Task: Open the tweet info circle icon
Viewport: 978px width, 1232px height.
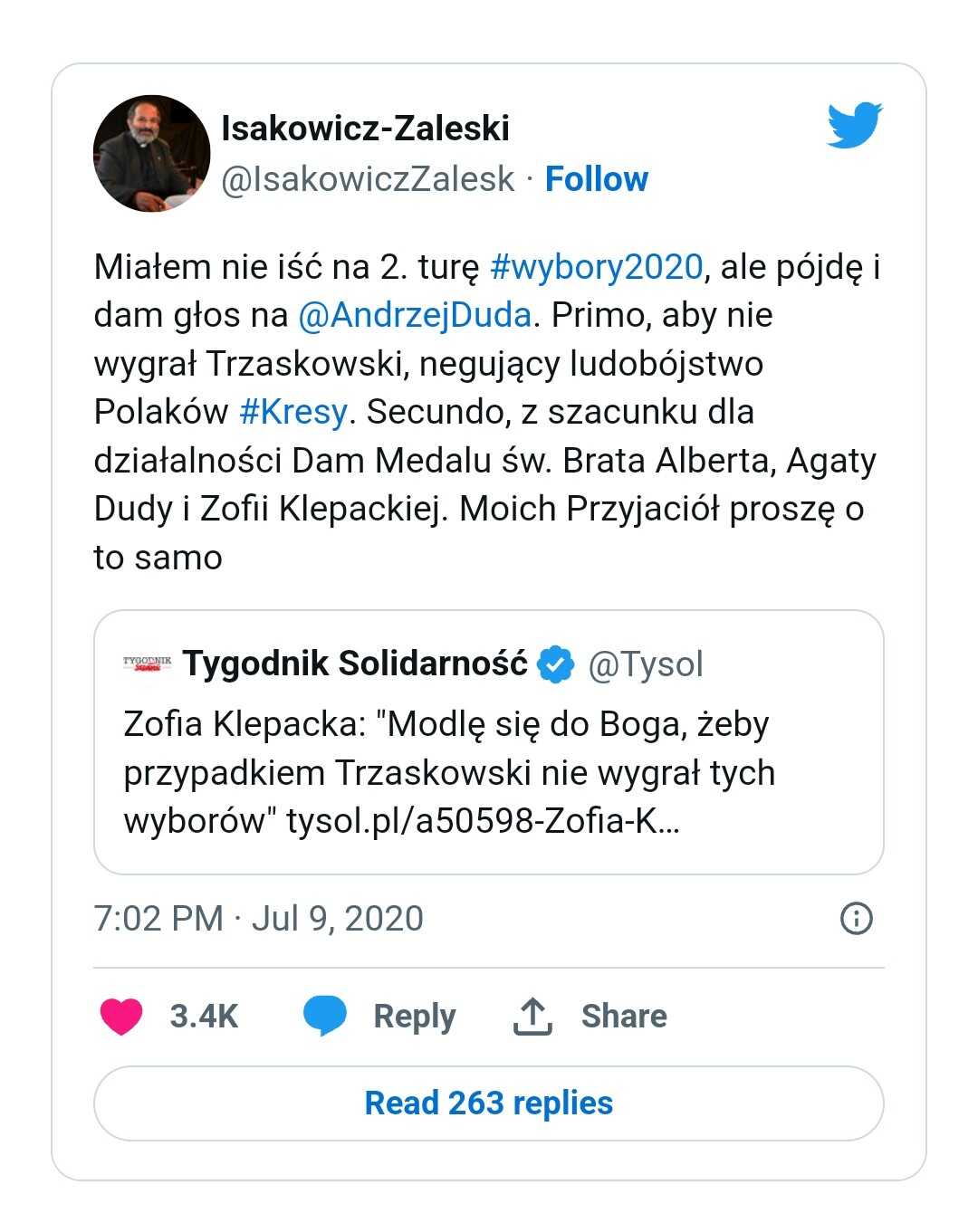Action: (857, 918)
